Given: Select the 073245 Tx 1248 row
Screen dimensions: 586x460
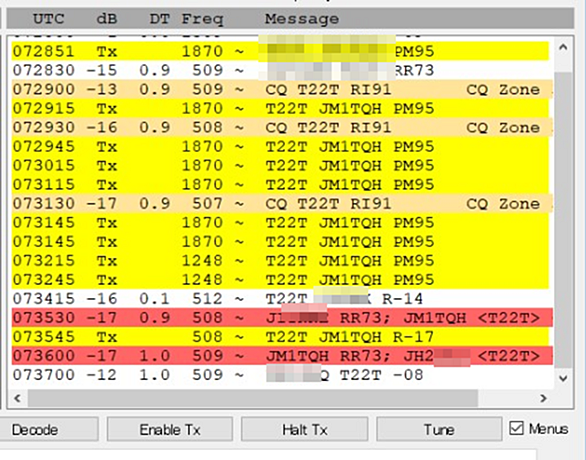Looking at the screenshot, I should 280,280.
